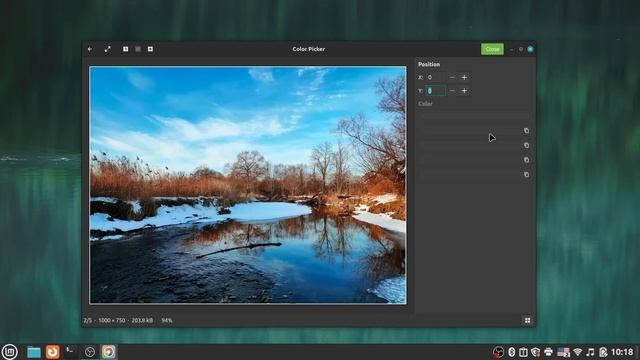Viewport: 640px width, 360px height.
Task: Copy the third color value with copy icon
Action: pos(527,160)
